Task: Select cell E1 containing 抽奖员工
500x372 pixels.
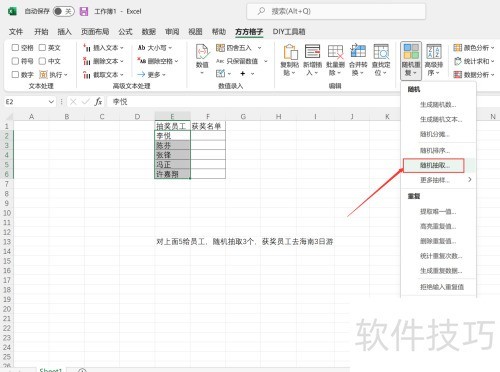Action: pos(172,126)
